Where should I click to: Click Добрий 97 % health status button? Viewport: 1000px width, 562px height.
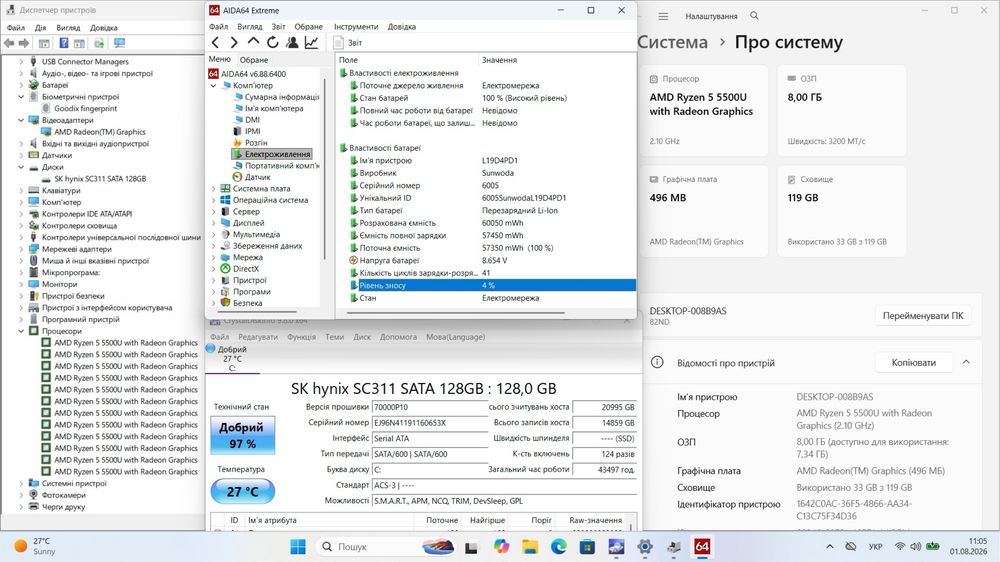242,435
